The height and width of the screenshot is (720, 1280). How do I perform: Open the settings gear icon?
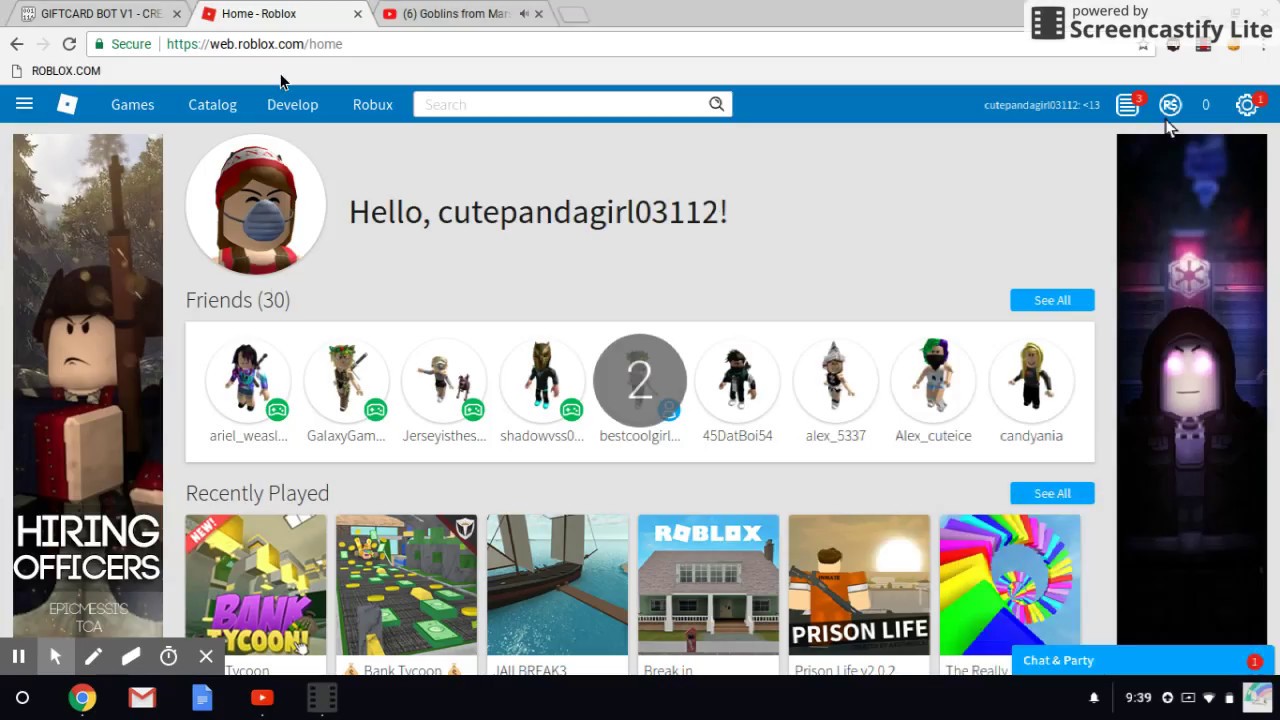(1246, 104)
